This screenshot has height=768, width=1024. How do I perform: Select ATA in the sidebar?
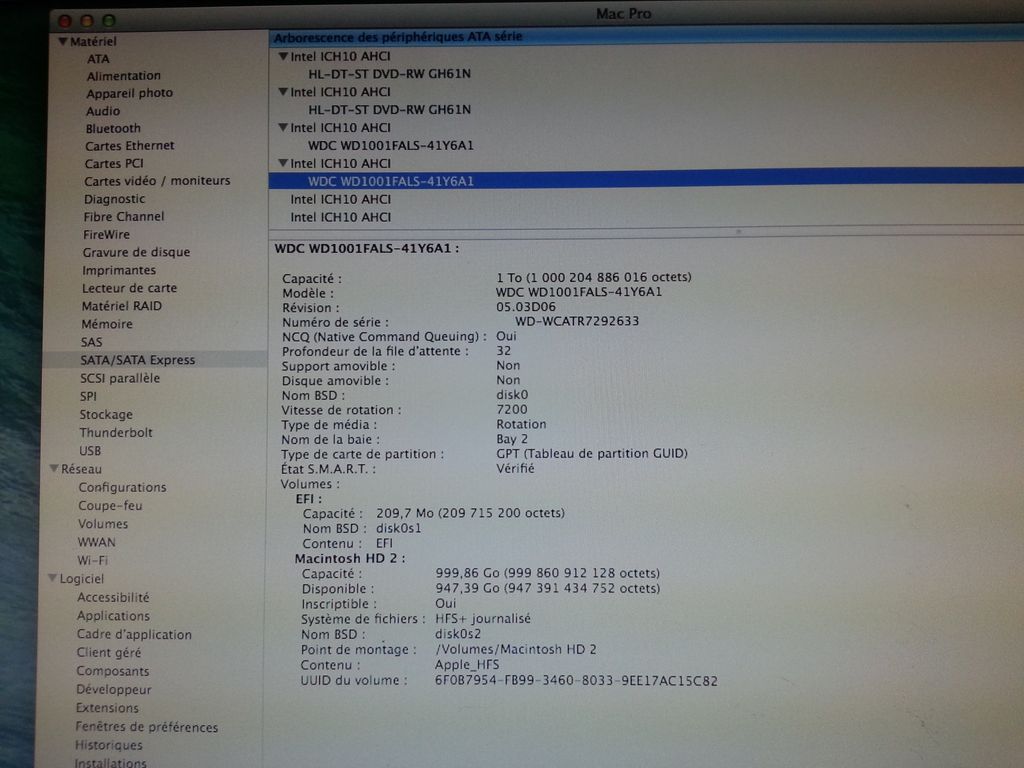(98, 59)
